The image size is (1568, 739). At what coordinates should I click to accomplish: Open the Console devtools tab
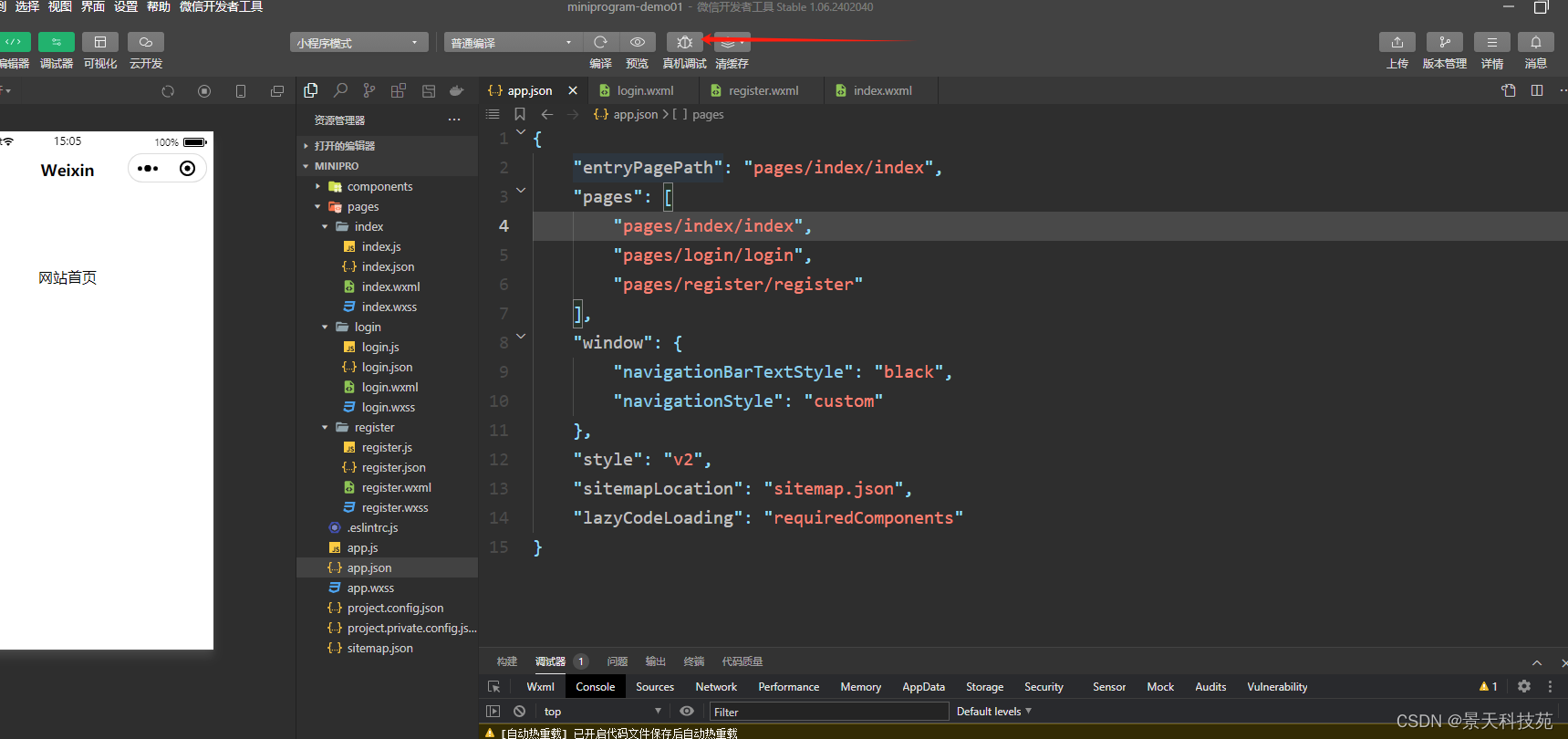click(x=596, y=687)
